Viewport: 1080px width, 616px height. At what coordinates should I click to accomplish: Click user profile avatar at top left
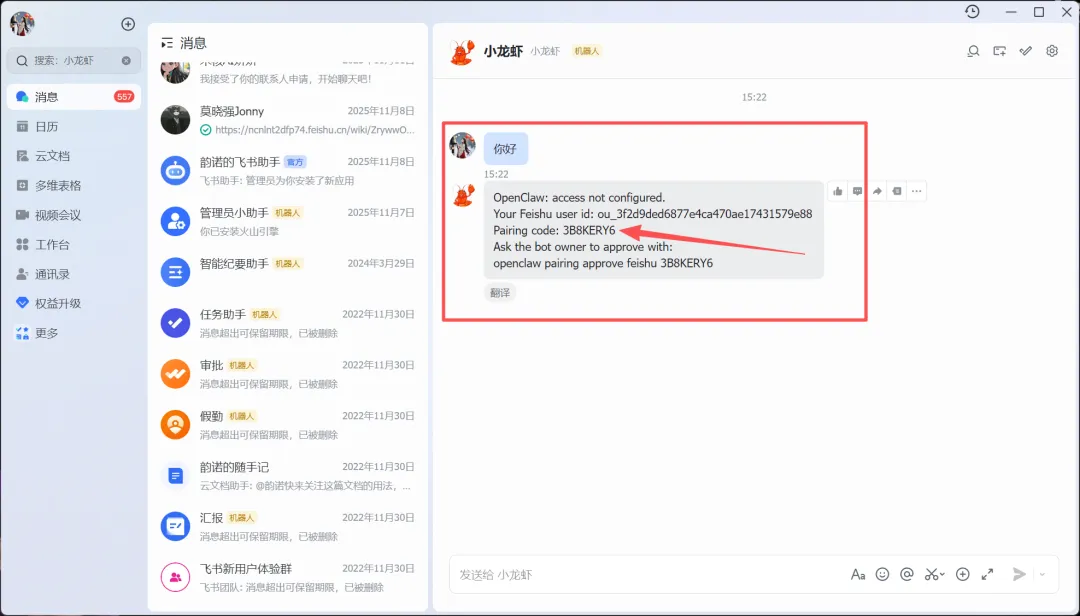coord(22,23)
